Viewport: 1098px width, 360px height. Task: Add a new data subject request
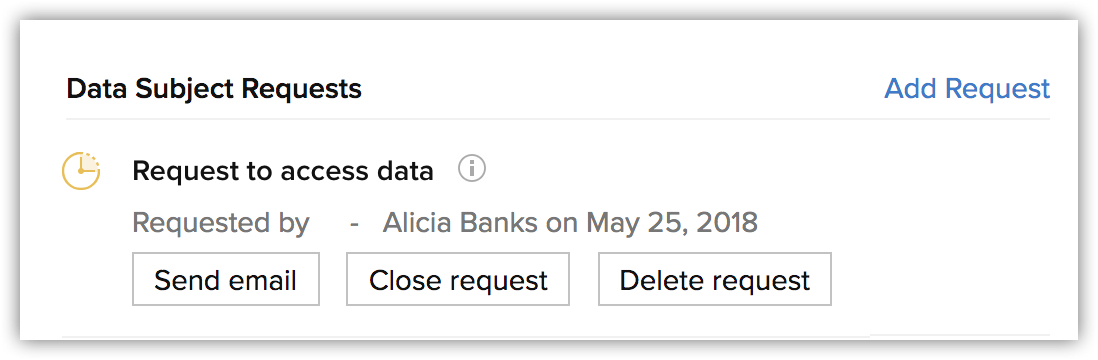click(967, 89)
